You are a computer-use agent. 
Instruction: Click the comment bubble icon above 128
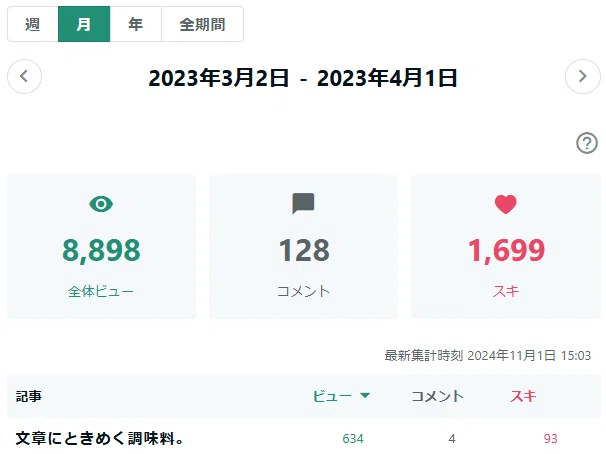coord(303,203)
